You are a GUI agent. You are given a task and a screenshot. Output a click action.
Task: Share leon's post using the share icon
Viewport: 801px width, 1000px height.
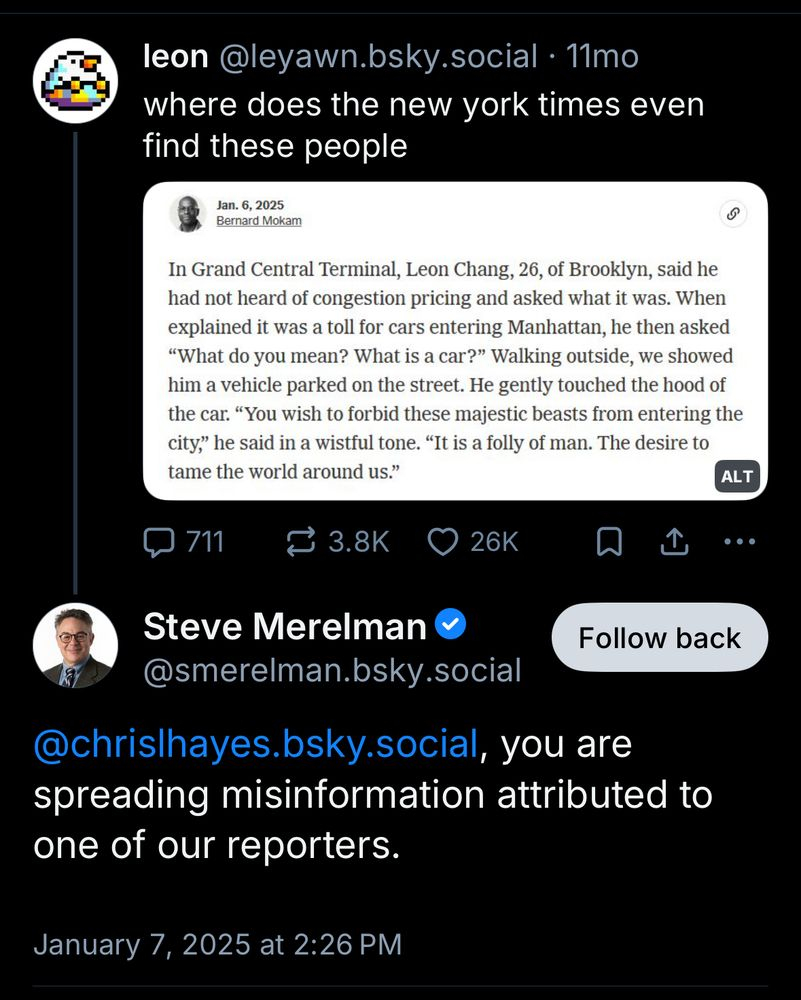[675, 542]
